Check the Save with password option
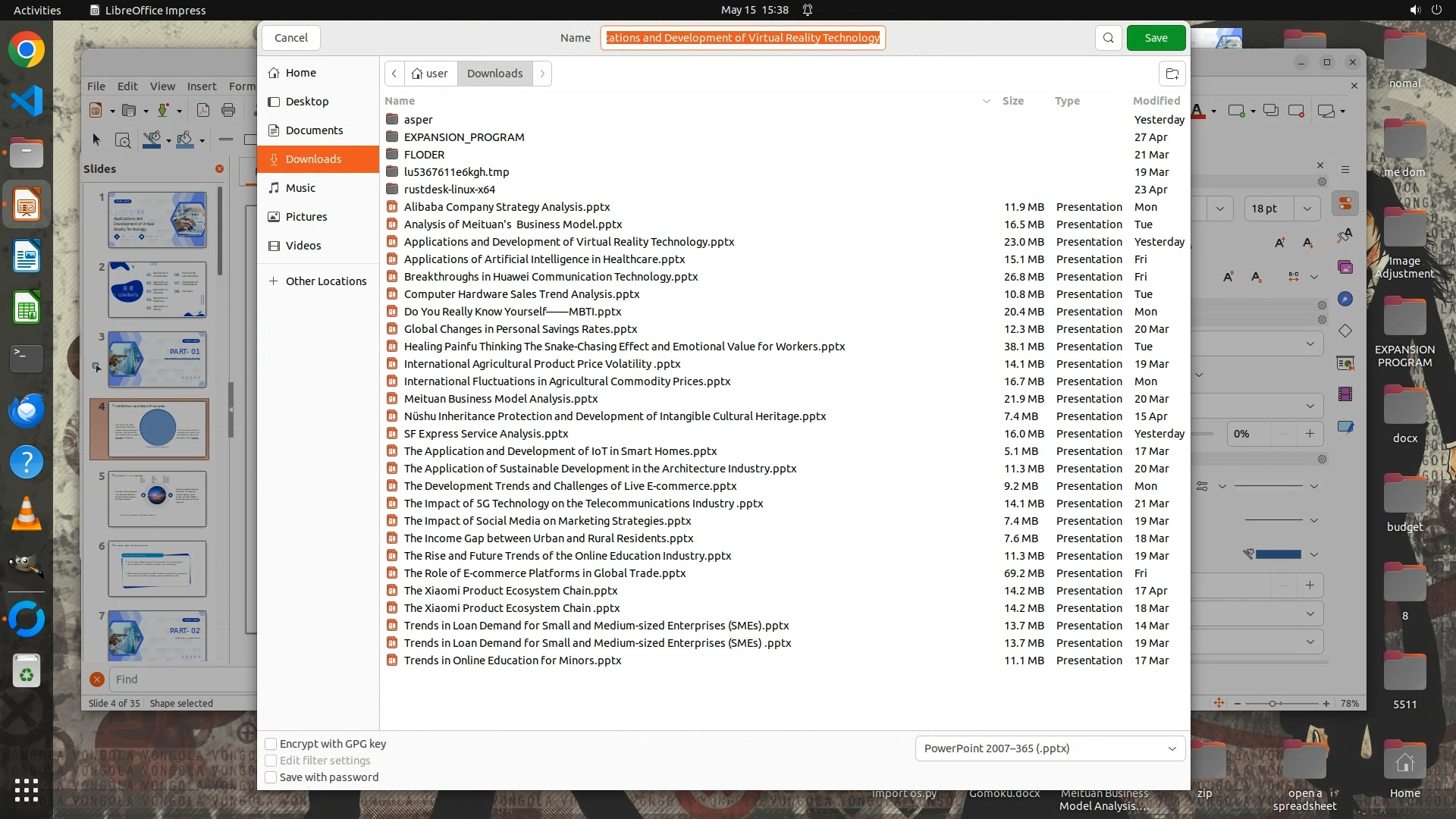This screenshot has width=1456, height=819. [271, 777]
